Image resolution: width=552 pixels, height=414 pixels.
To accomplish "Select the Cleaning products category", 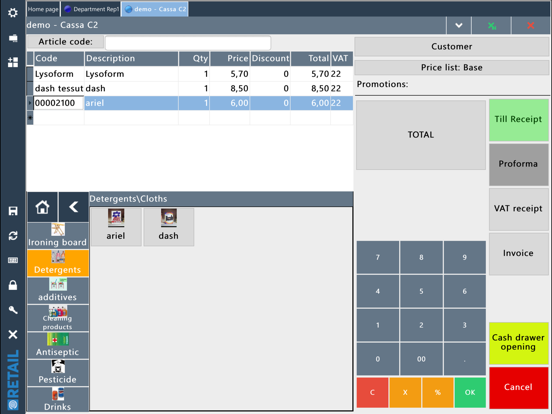I will tap(58, 318).
